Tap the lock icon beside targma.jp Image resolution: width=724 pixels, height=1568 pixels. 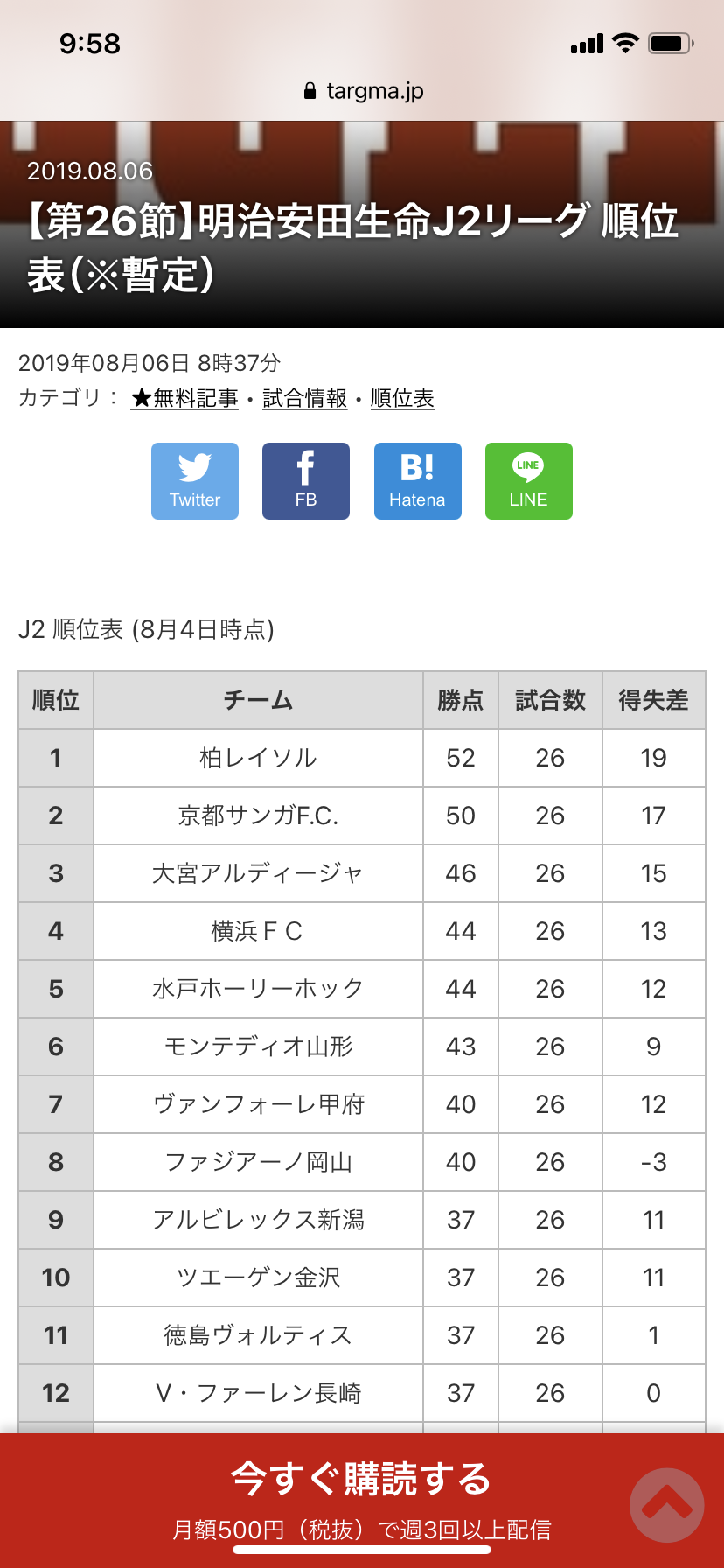pyautogui.click(x=310, y=91)
